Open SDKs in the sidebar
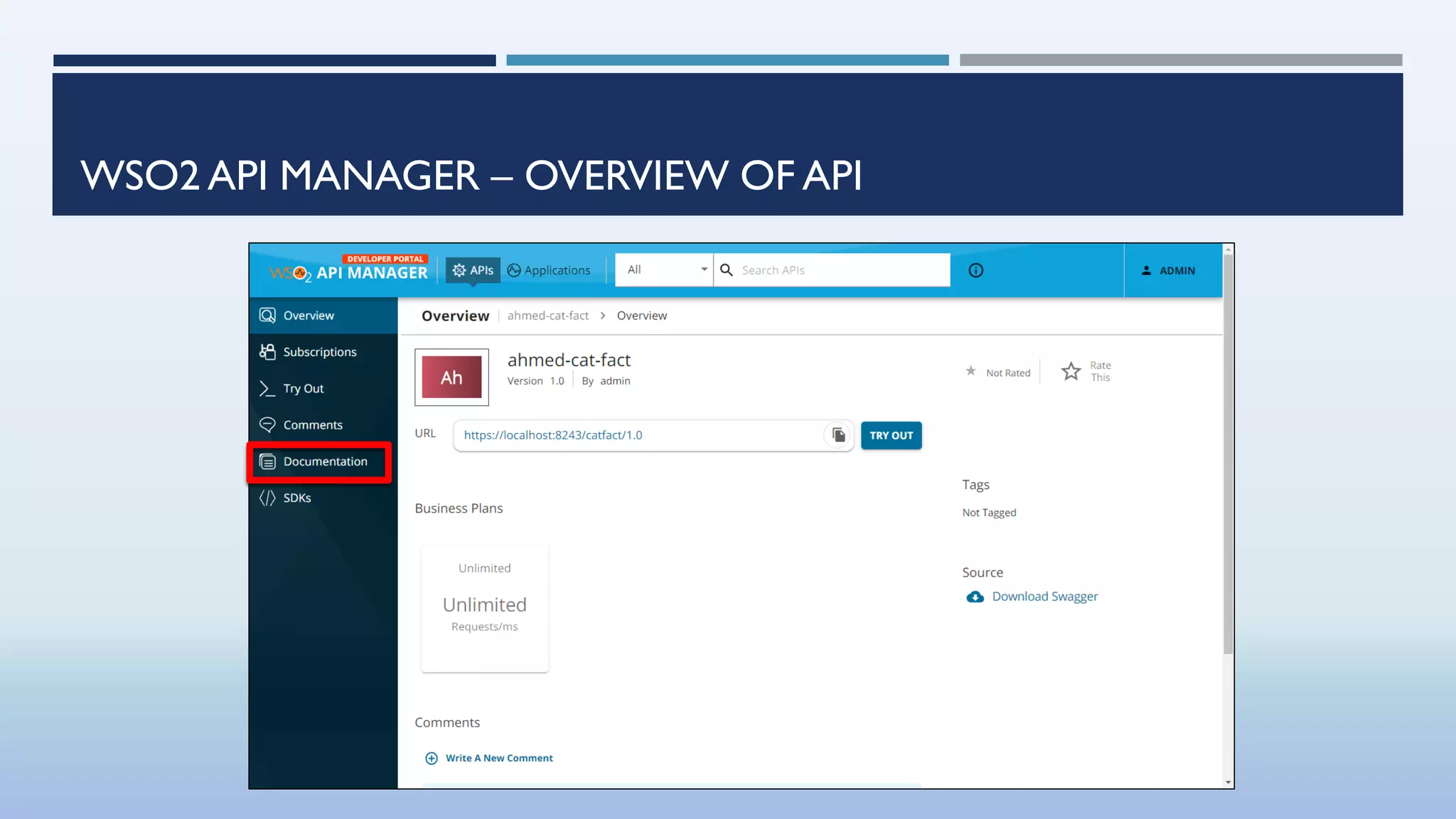1456x819 pixels. click(x=323, y=498)
